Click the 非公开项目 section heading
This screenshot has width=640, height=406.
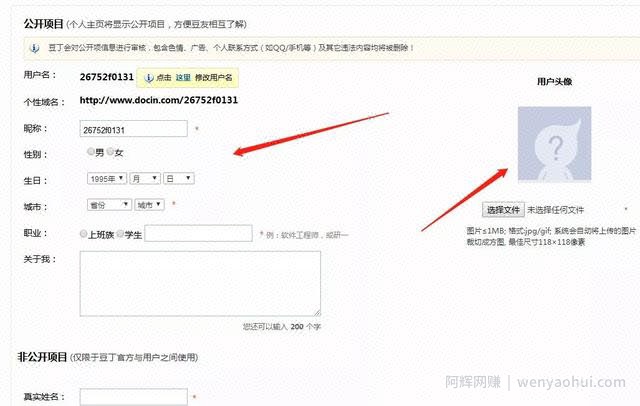coord(42,357)
